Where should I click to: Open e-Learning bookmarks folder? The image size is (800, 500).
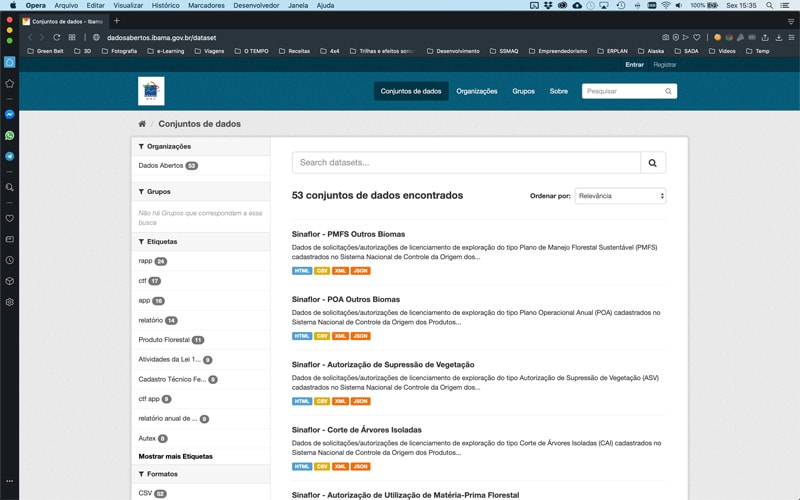165,51
